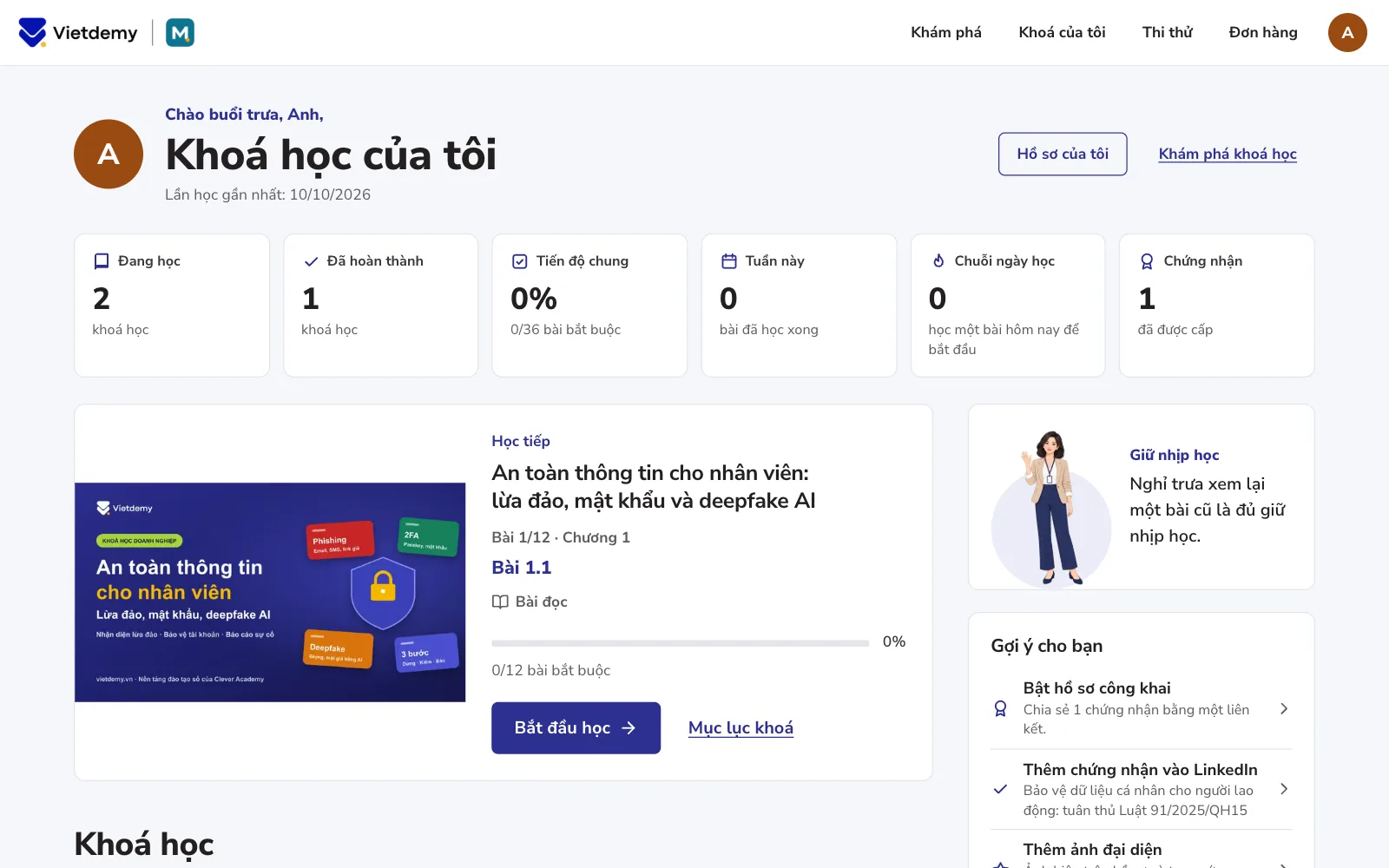Click the Giữ nhịp học illustration of woman

click(x=1051, y=509)
